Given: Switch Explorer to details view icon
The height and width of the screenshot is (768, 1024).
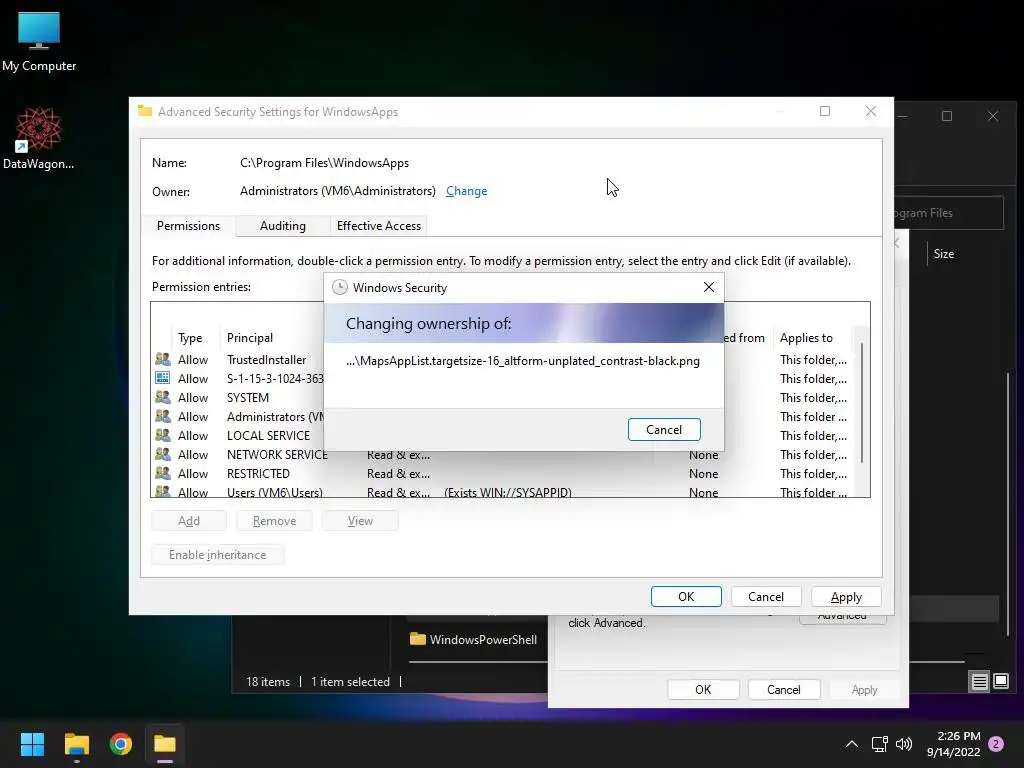Looking at the screenshot, I should pos(980,682).
